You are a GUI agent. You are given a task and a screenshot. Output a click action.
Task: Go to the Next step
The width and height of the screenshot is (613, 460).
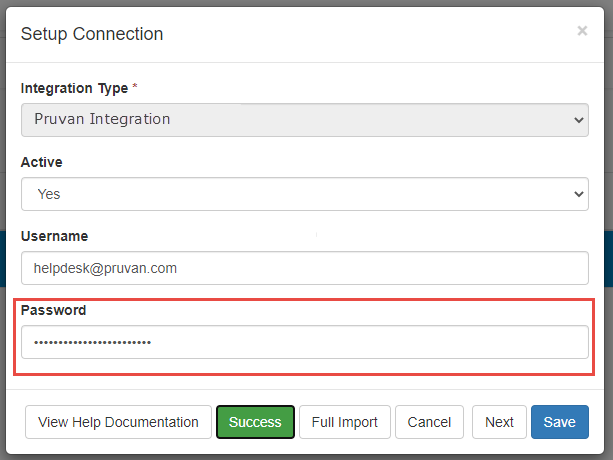point(499,422)
